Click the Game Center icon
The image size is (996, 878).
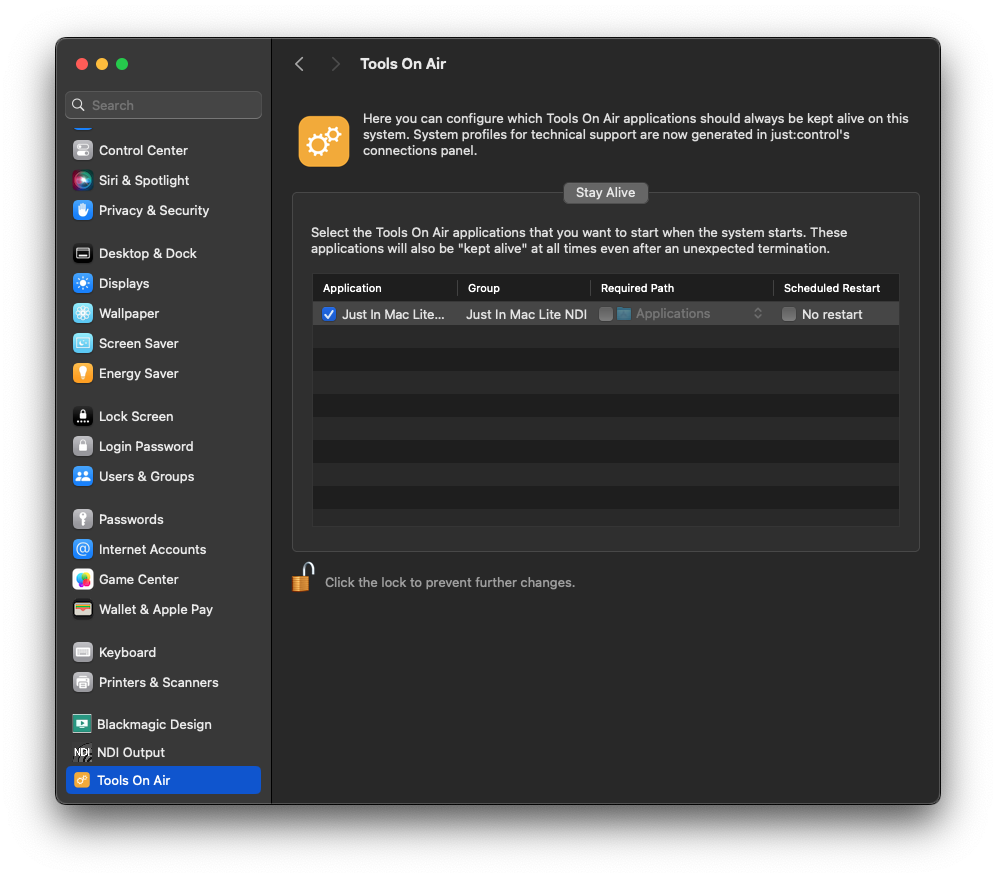tap(83, 579)
